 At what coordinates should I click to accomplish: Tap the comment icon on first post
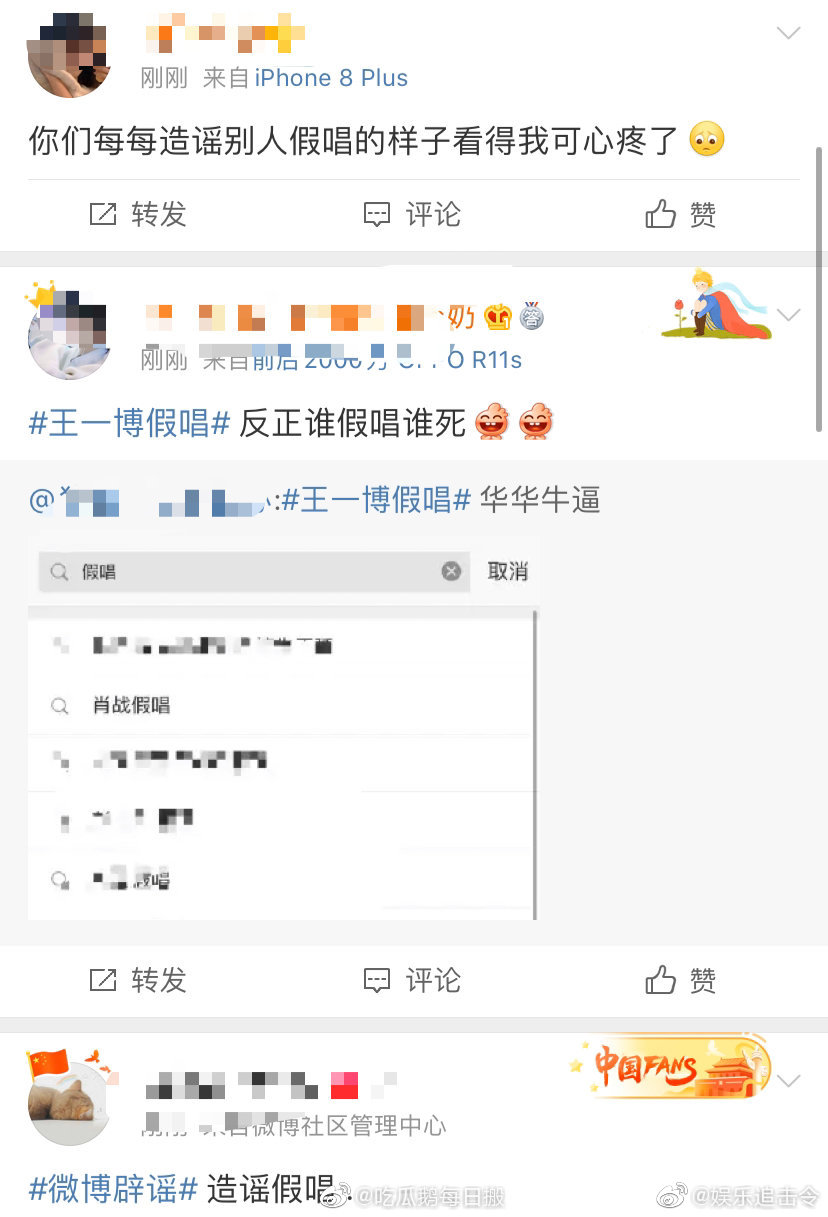(377, 214)
